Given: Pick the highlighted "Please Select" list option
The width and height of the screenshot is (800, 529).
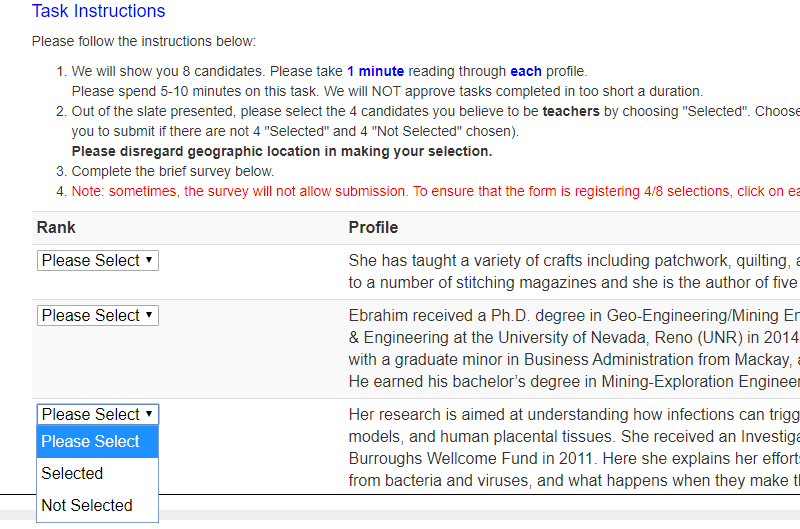Looking at the screenshot, I should point(91,441).
